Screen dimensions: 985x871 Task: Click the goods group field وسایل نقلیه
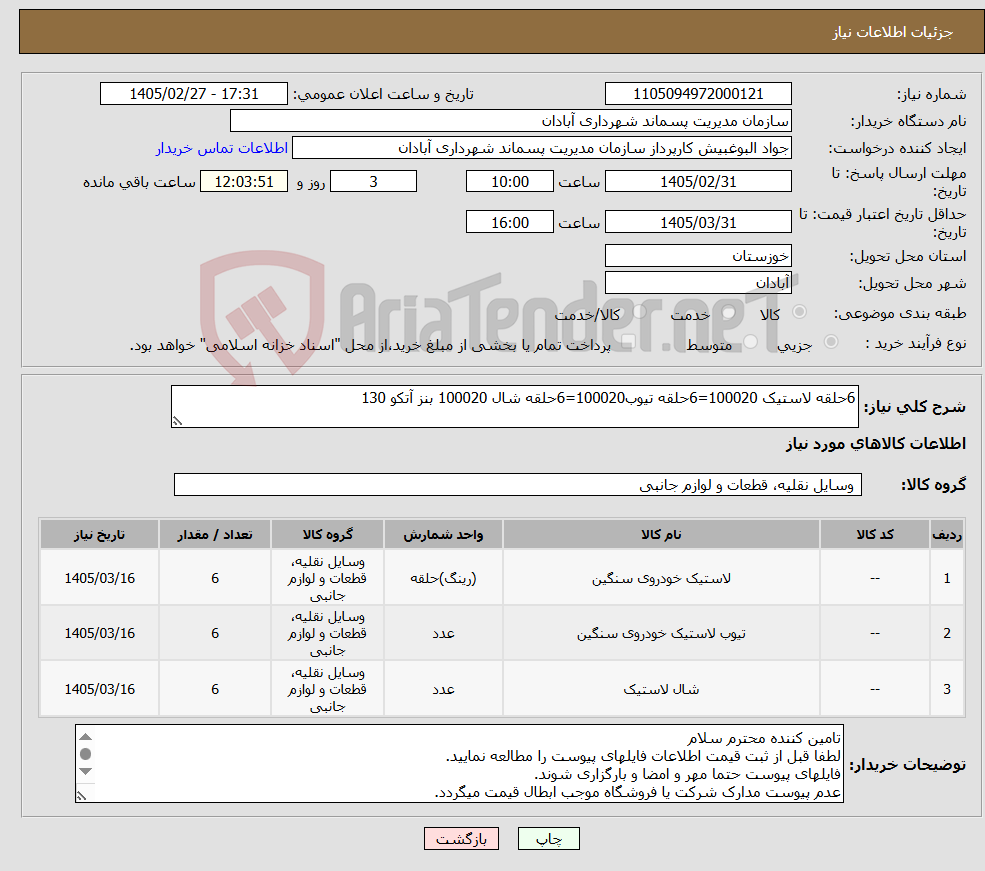pos(518,485)
